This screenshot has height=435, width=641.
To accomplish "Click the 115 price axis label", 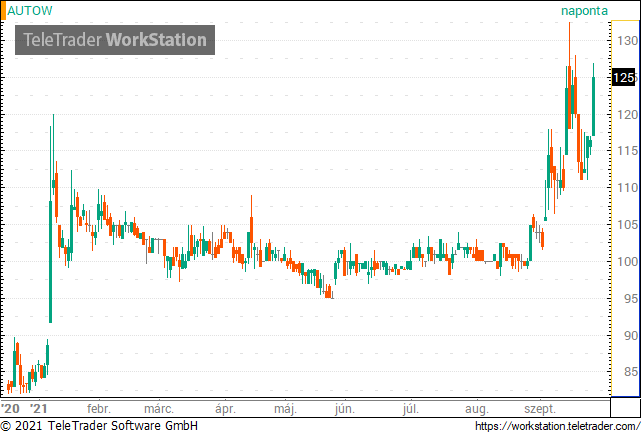I will click(628, 151).
